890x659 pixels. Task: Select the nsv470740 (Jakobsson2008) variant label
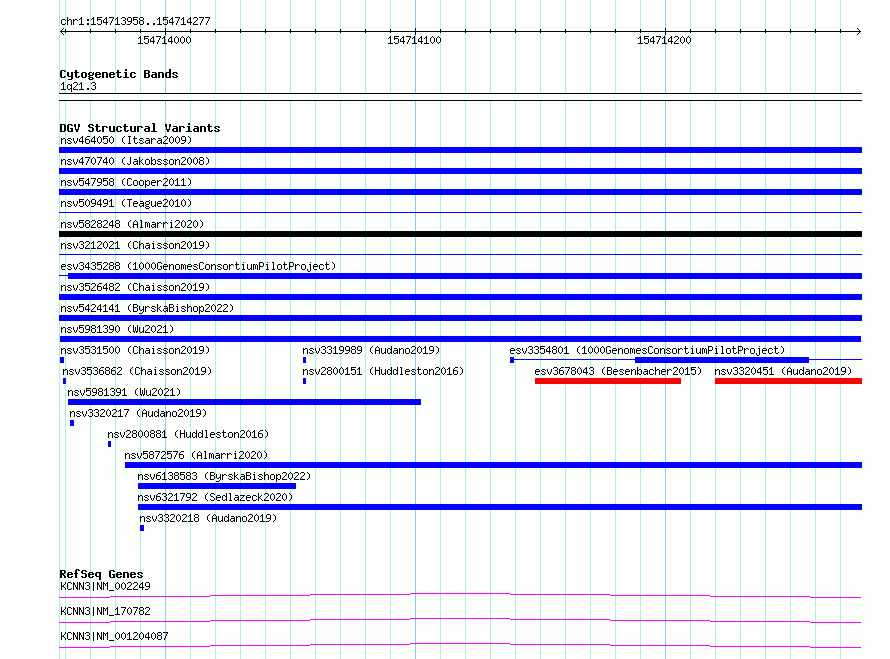[135, 161]
